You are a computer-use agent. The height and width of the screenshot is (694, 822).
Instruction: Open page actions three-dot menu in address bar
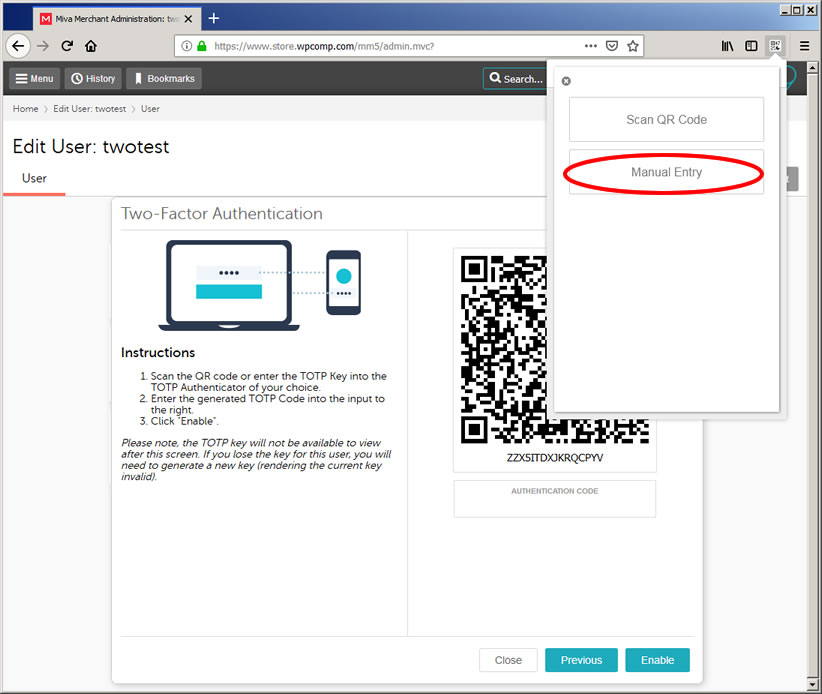pos(591,46)
